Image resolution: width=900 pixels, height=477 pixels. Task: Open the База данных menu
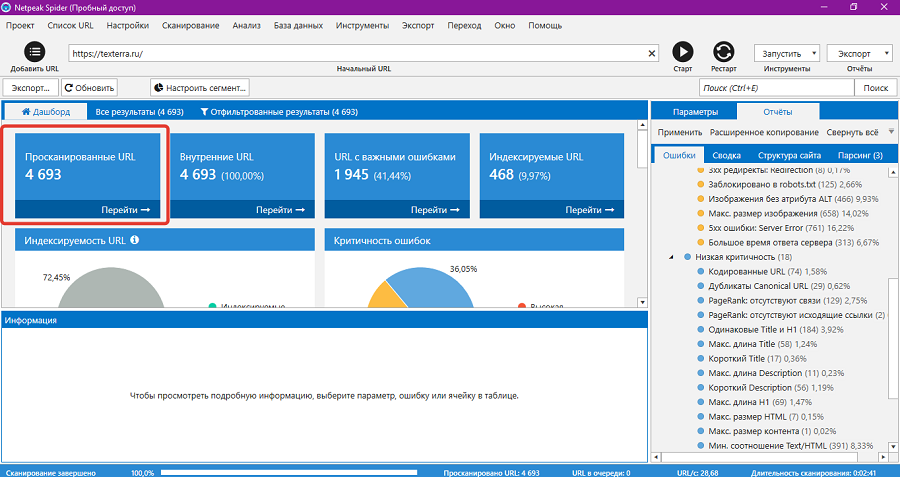pyautogui.click(x=298, y=25)
